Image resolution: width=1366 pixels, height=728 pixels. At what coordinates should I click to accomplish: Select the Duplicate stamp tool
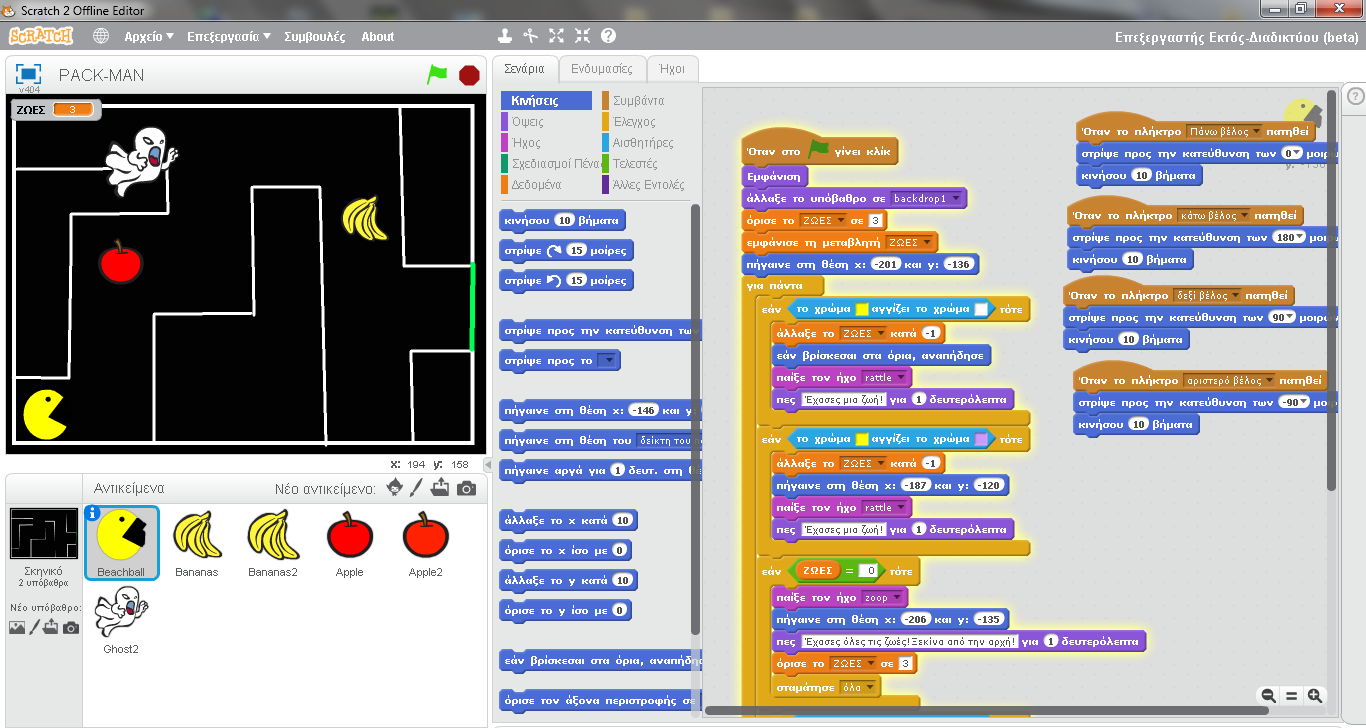pyautogui.click(x=506, y=36)
